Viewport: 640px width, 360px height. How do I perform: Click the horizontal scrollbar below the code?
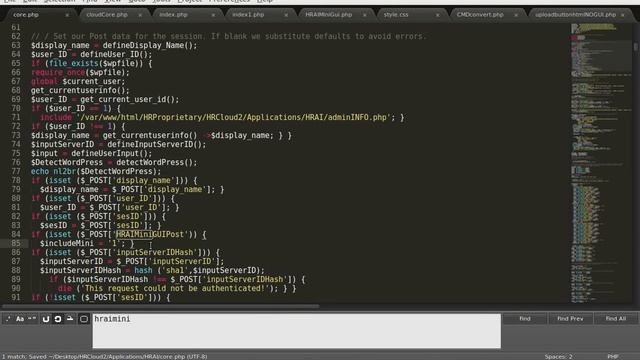(x=161, y=306)
